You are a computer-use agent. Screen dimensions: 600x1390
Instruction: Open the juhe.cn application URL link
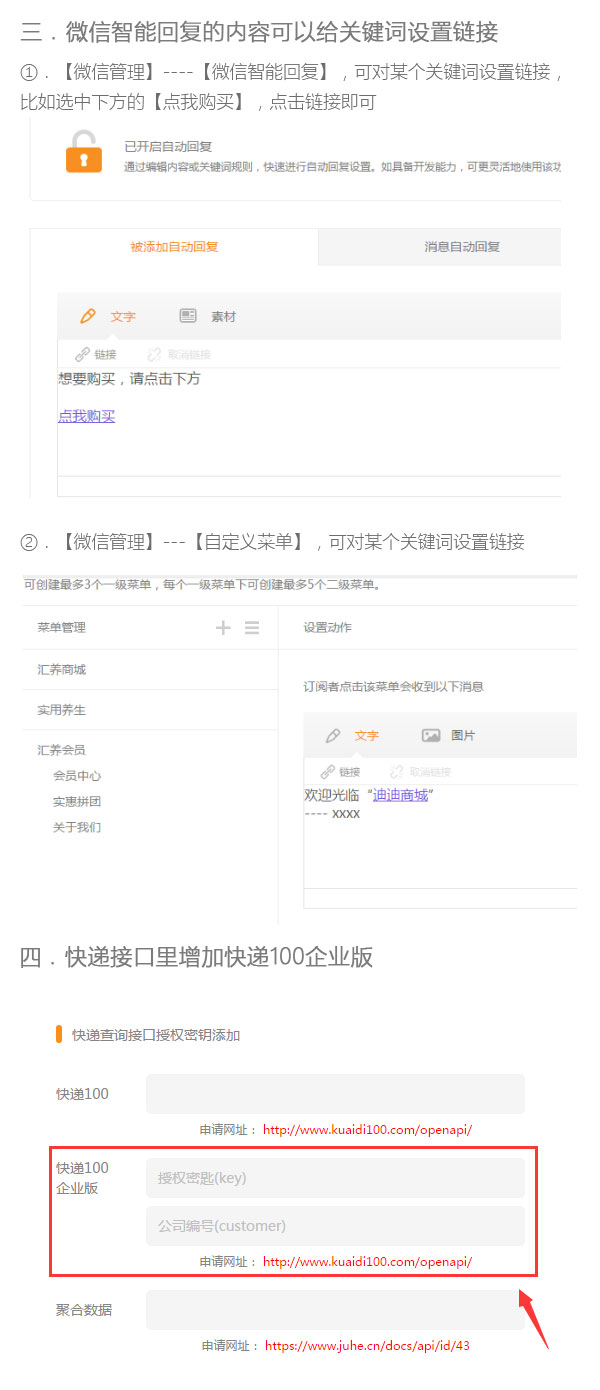click(x=367, y=1346)
